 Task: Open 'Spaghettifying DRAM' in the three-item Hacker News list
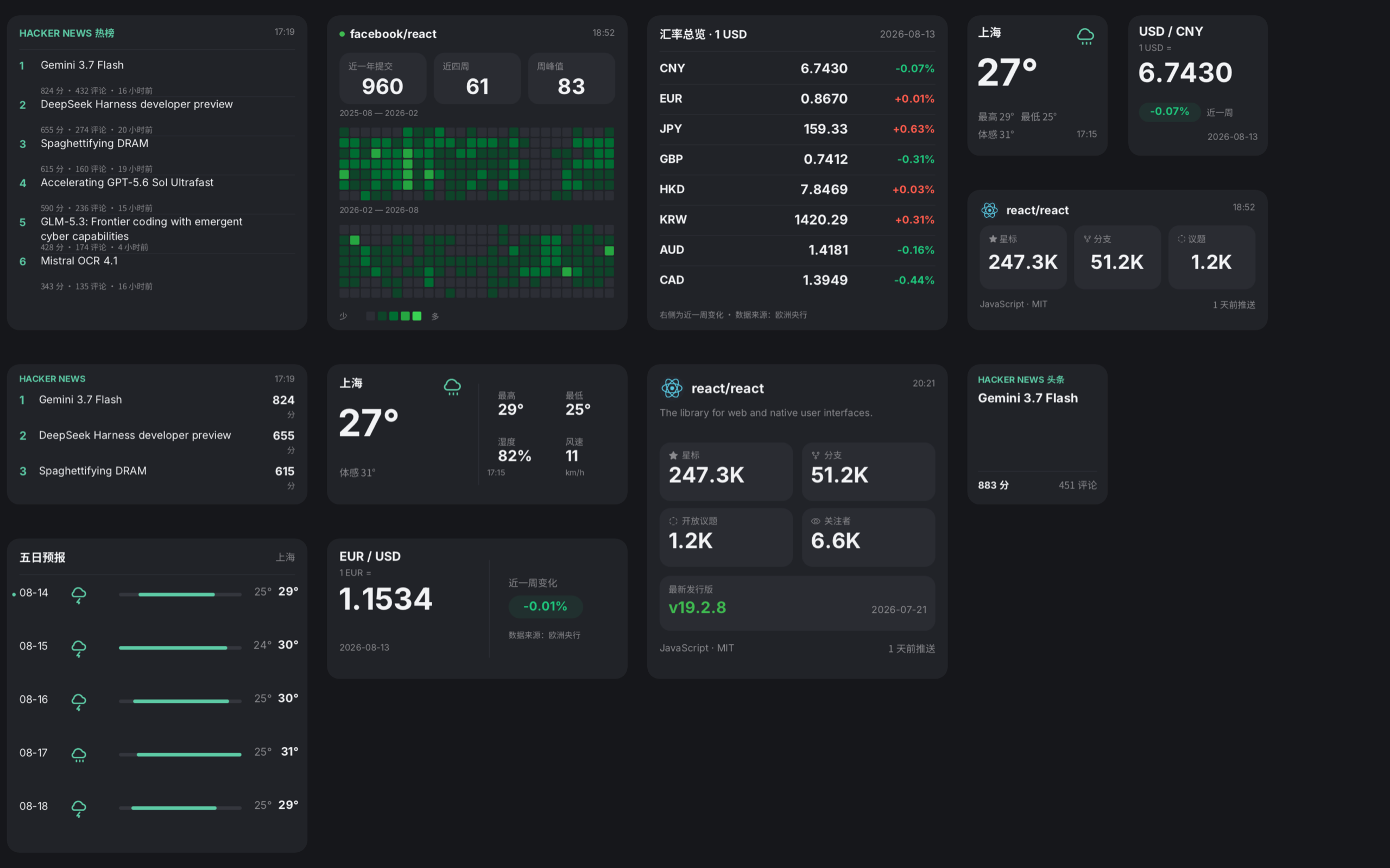click(x=92, y=471)
